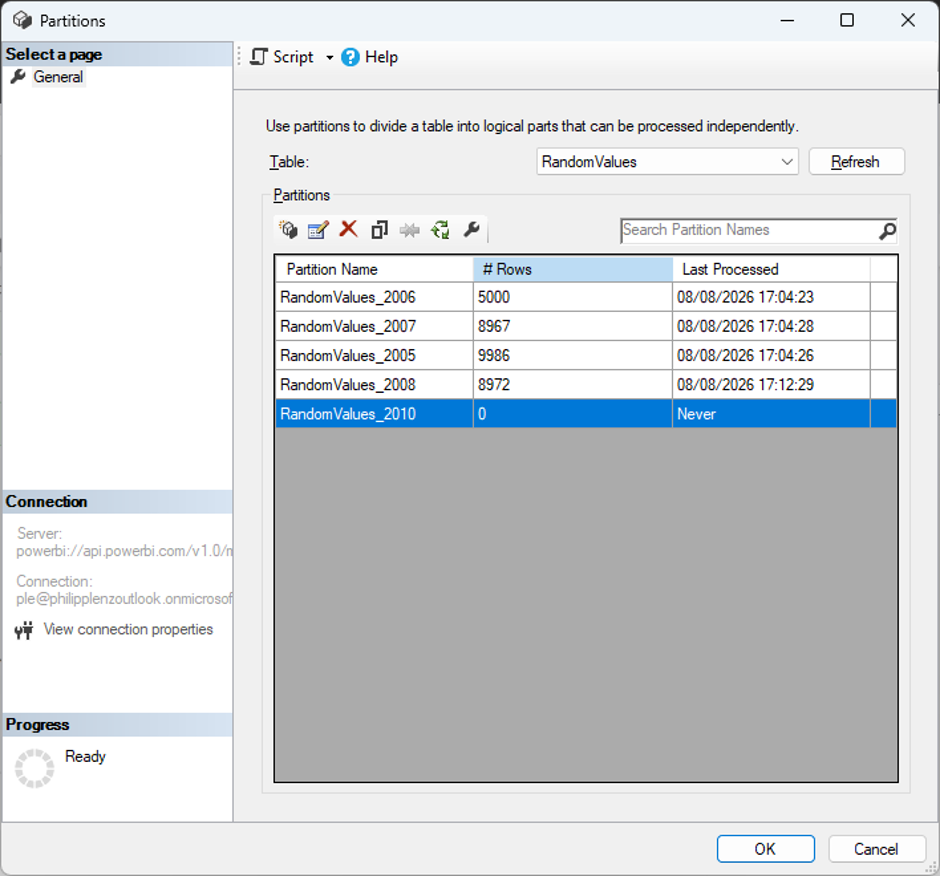
Task: Click the Script label in the toolbar
Action: click(293, 57)
